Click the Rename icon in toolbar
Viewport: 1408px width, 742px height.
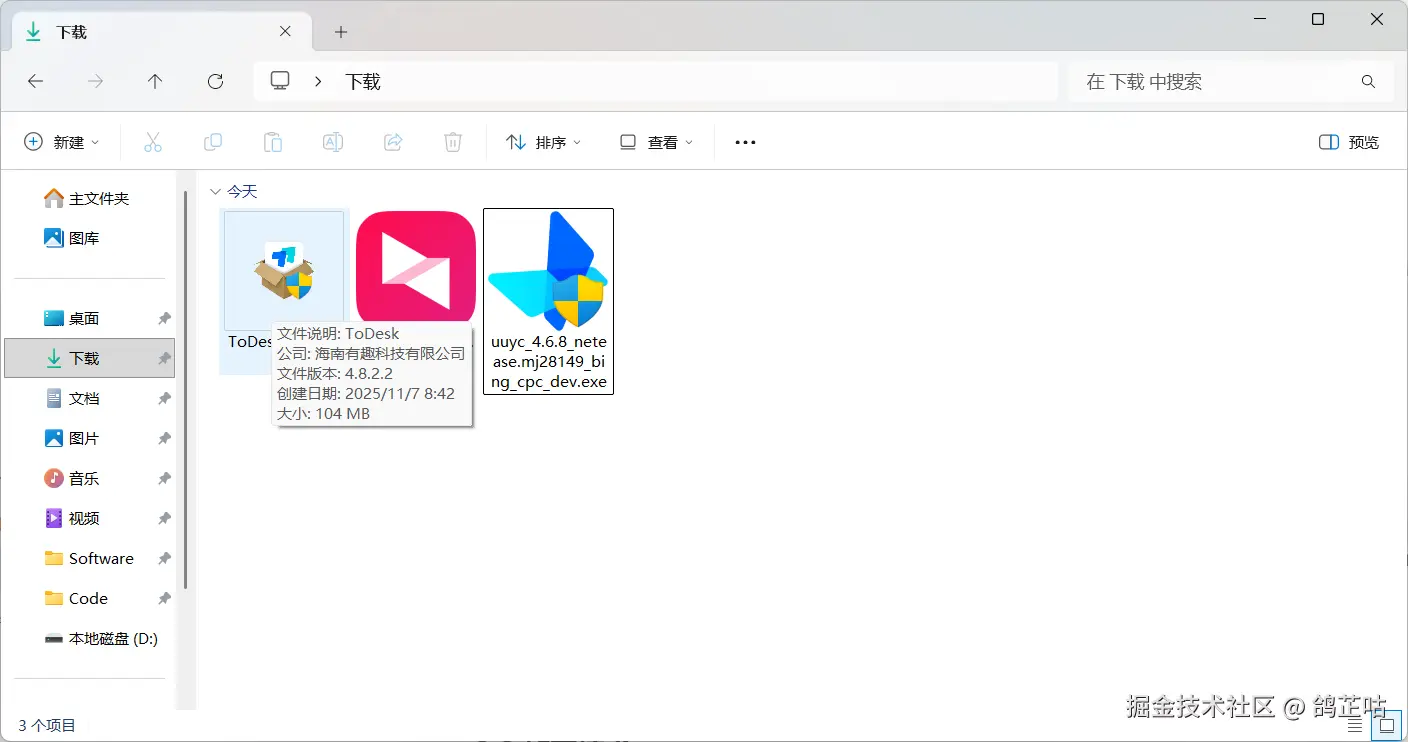click(333, 143)
